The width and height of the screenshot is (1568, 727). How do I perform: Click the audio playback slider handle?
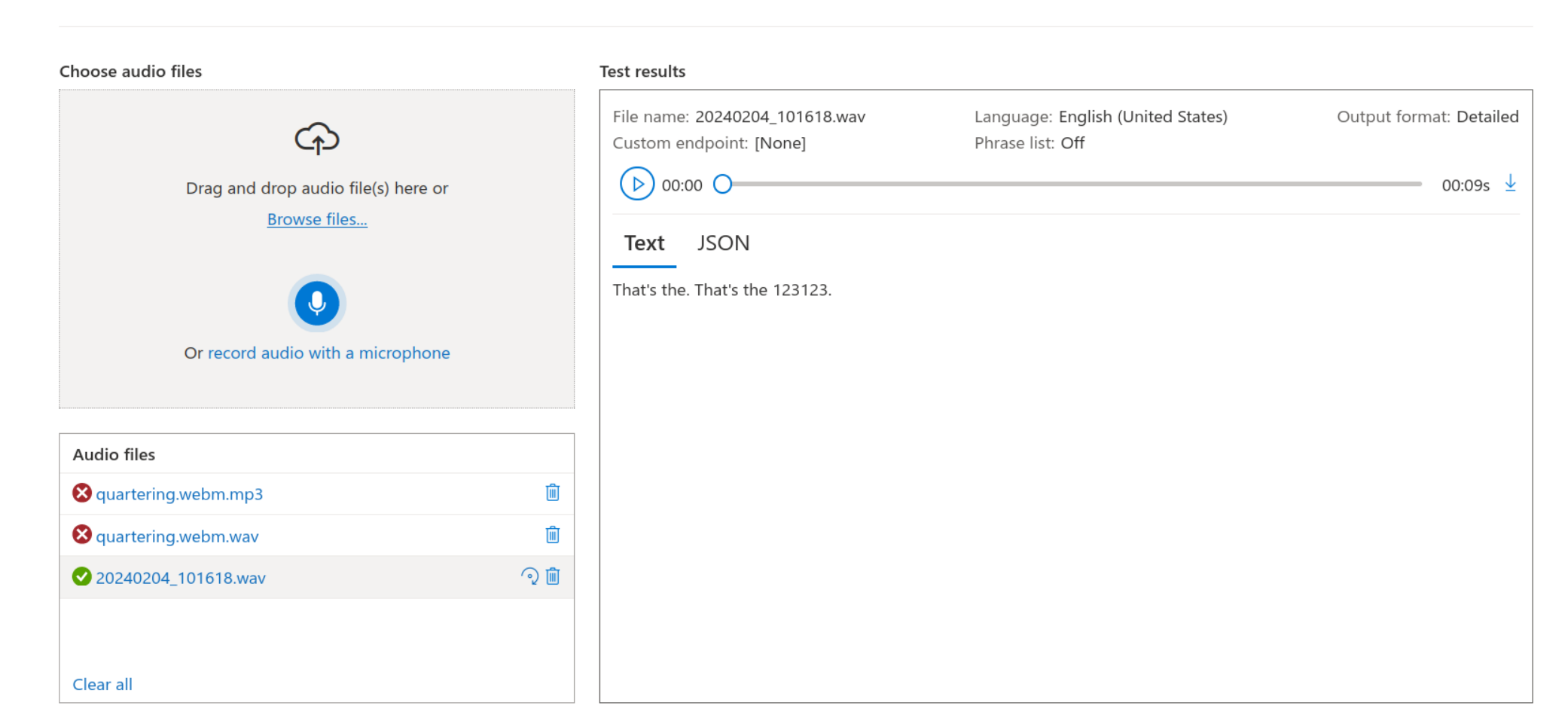tap(722, 184)
